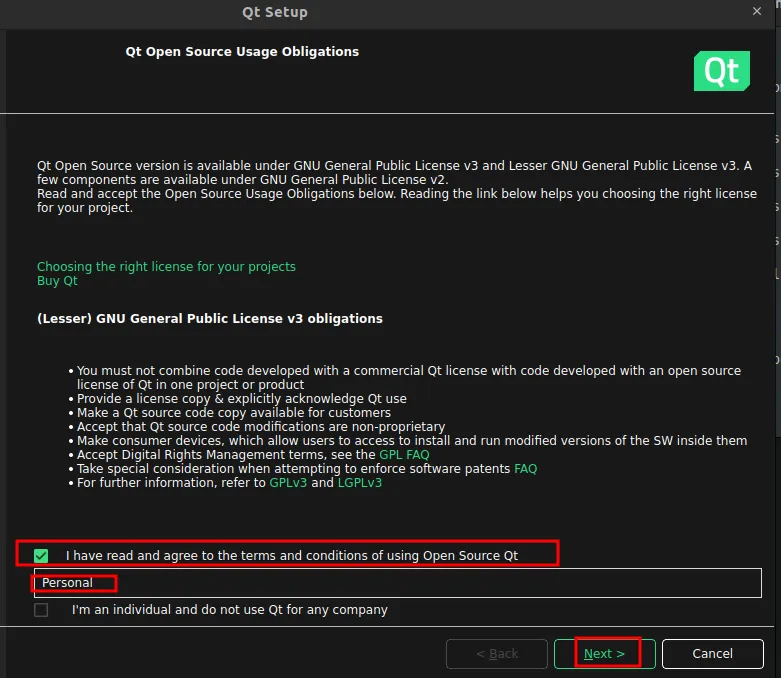Click the Qt Setup title bar text
This screenshot has width=781, height=678.
274,12
